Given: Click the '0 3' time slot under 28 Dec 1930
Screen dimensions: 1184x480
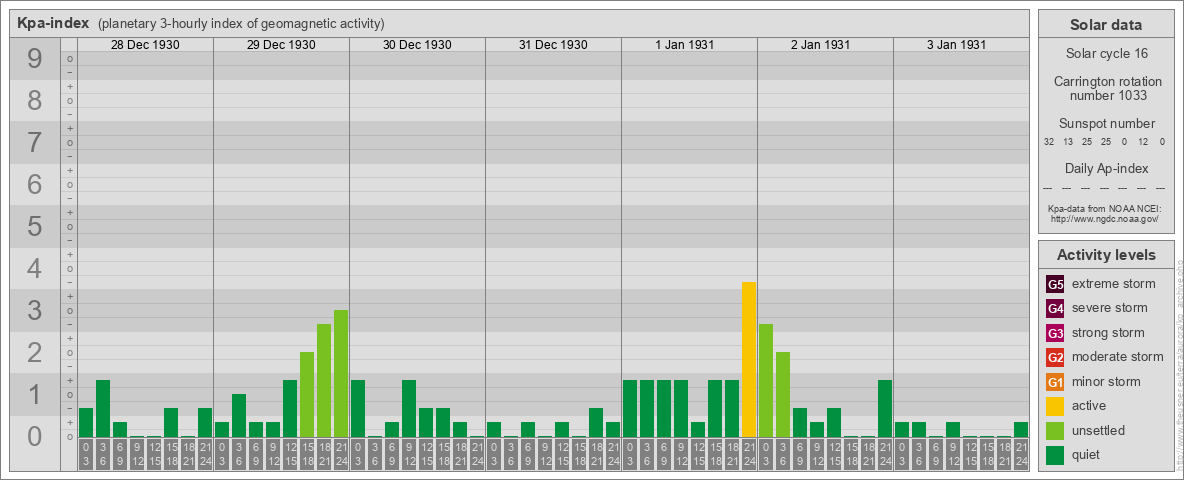Looking at the screenshot, I should 86,456.
